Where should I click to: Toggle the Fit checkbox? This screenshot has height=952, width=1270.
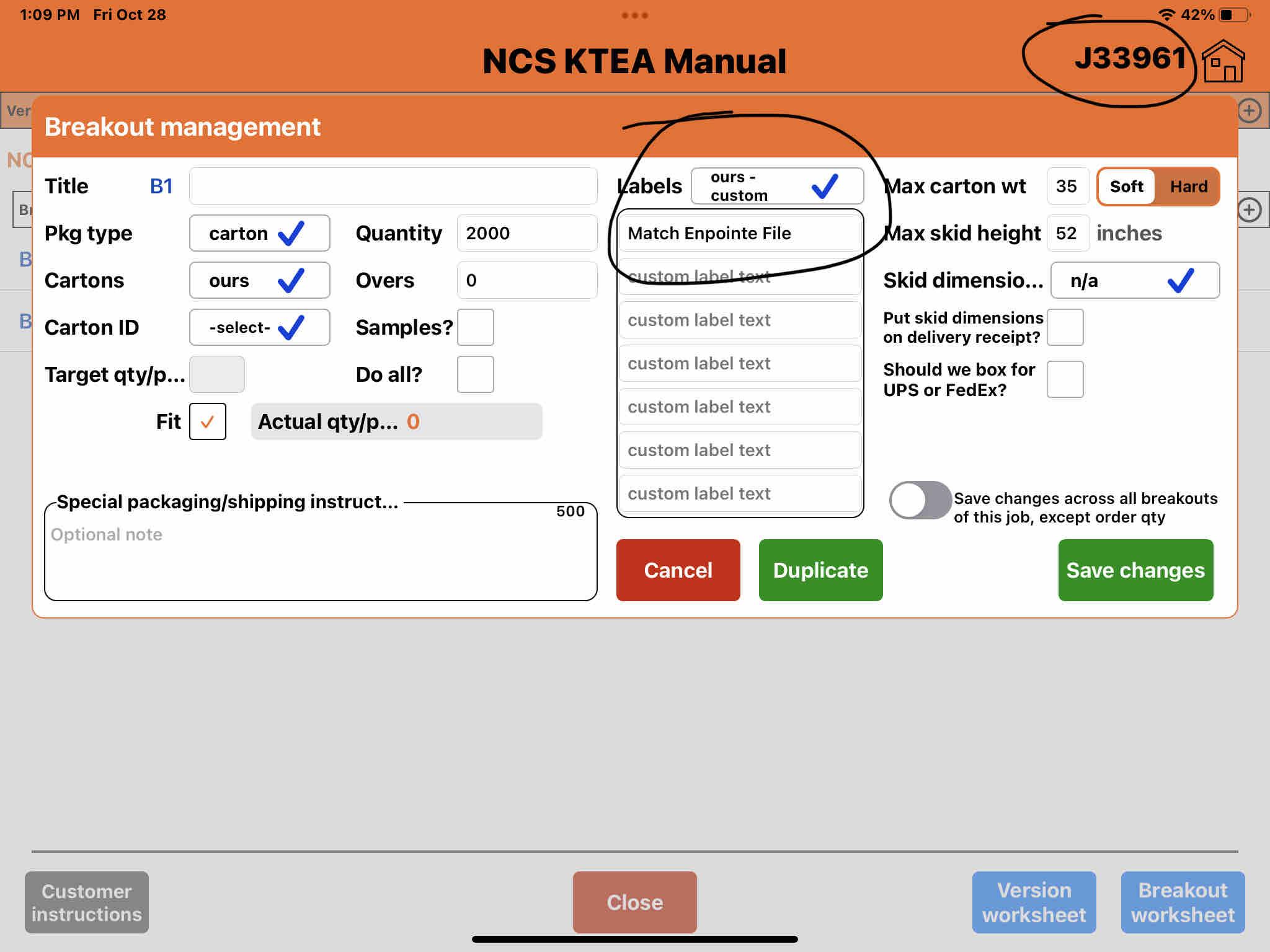tap(207, 421)
